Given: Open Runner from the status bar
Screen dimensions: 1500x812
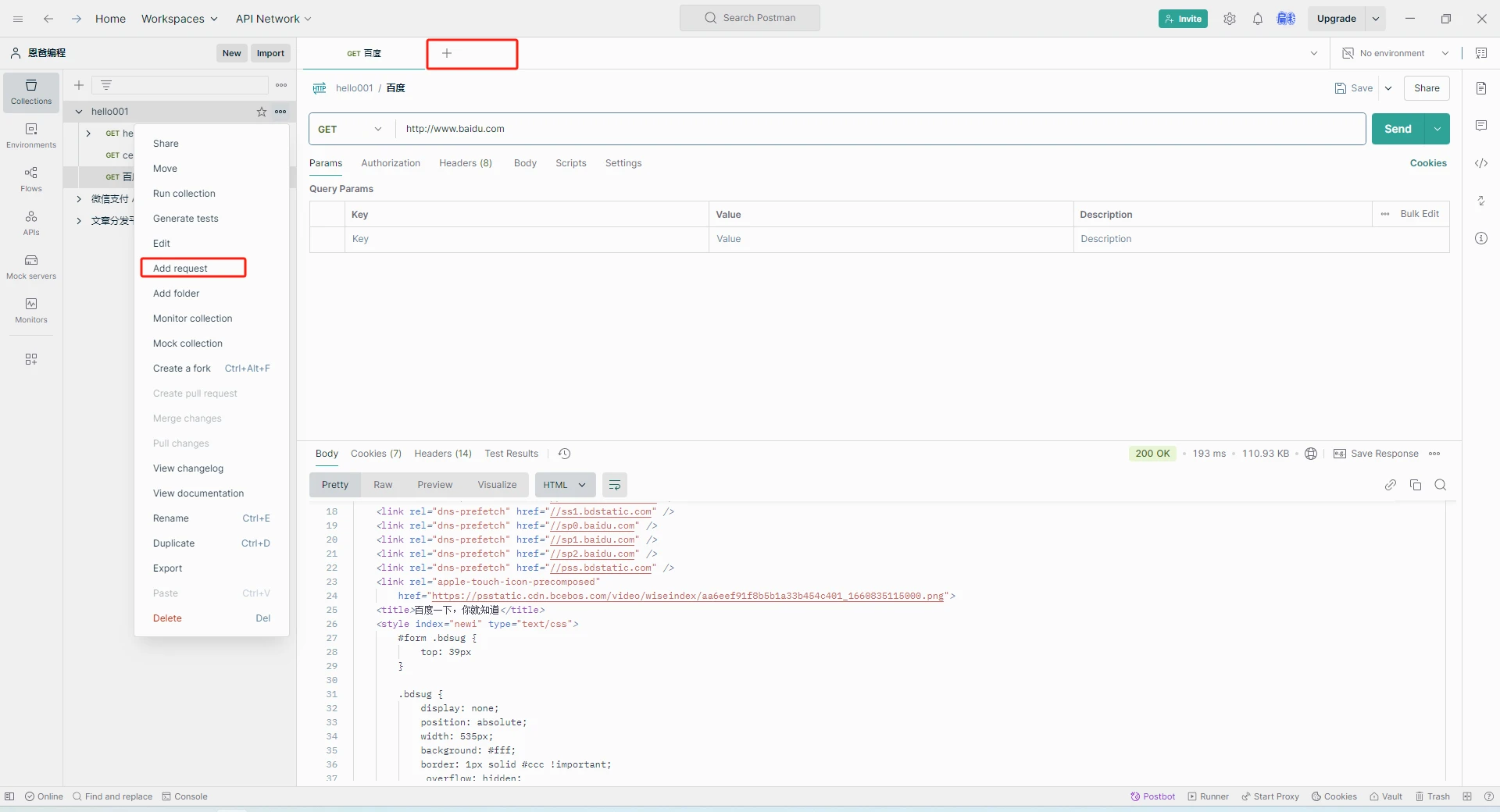Looking at the screenshot, I should click(1208, 796).
